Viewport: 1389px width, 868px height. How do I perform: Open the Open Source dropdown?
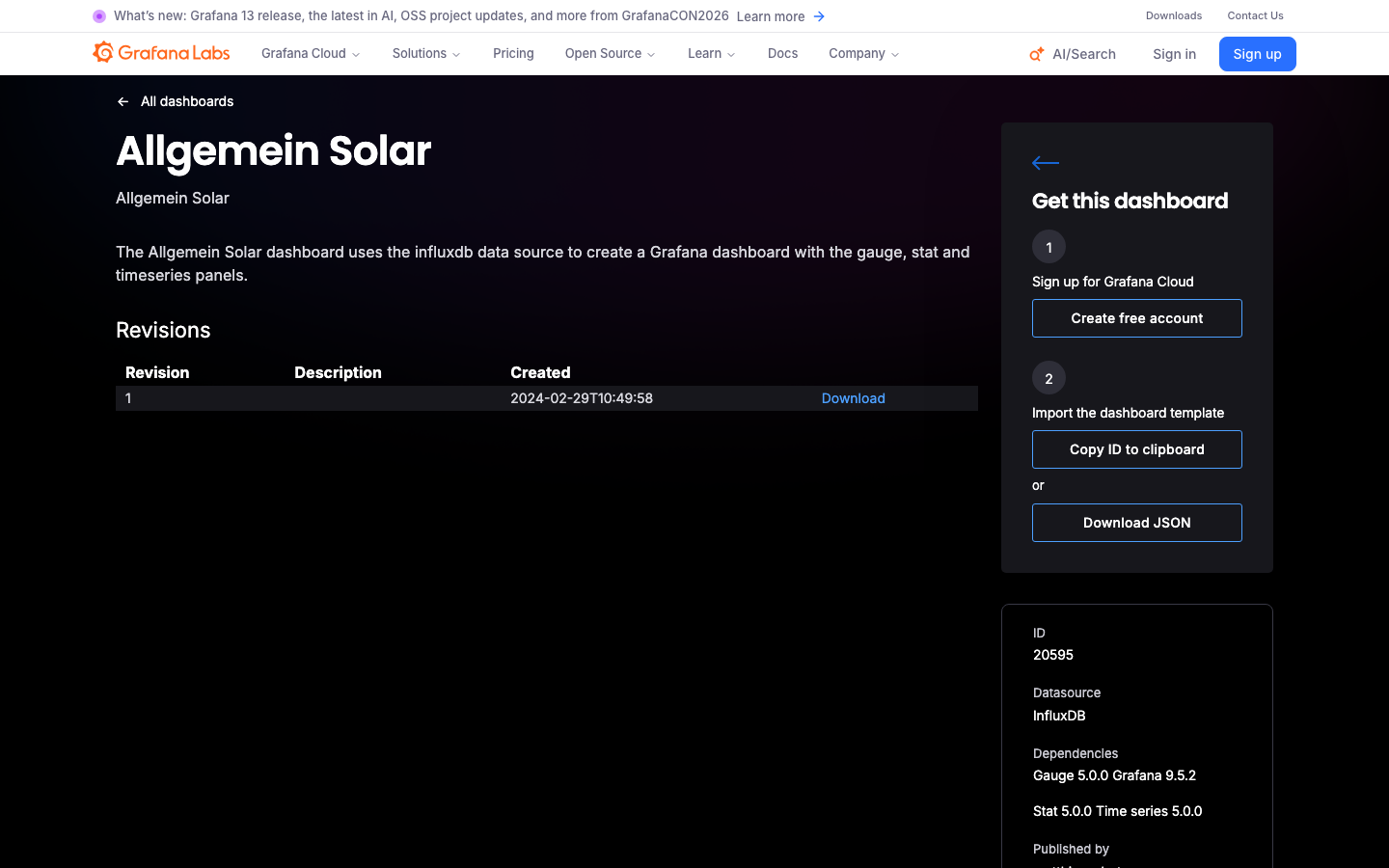click(611, 54)
